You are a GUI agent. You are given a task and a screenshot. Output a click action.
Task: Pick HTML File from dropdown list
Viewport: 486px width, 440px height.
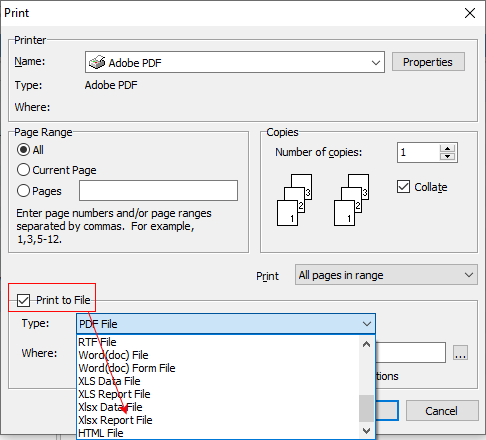218,433
